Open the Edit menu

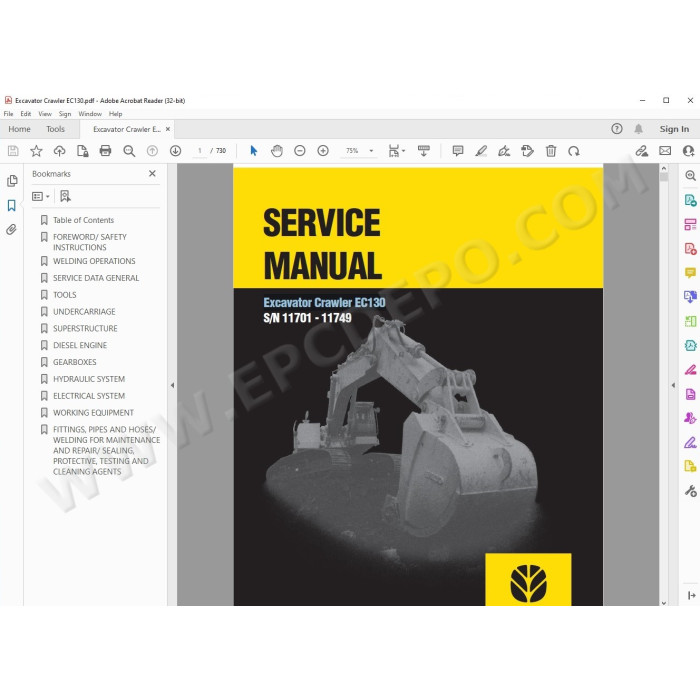[25, 114]
